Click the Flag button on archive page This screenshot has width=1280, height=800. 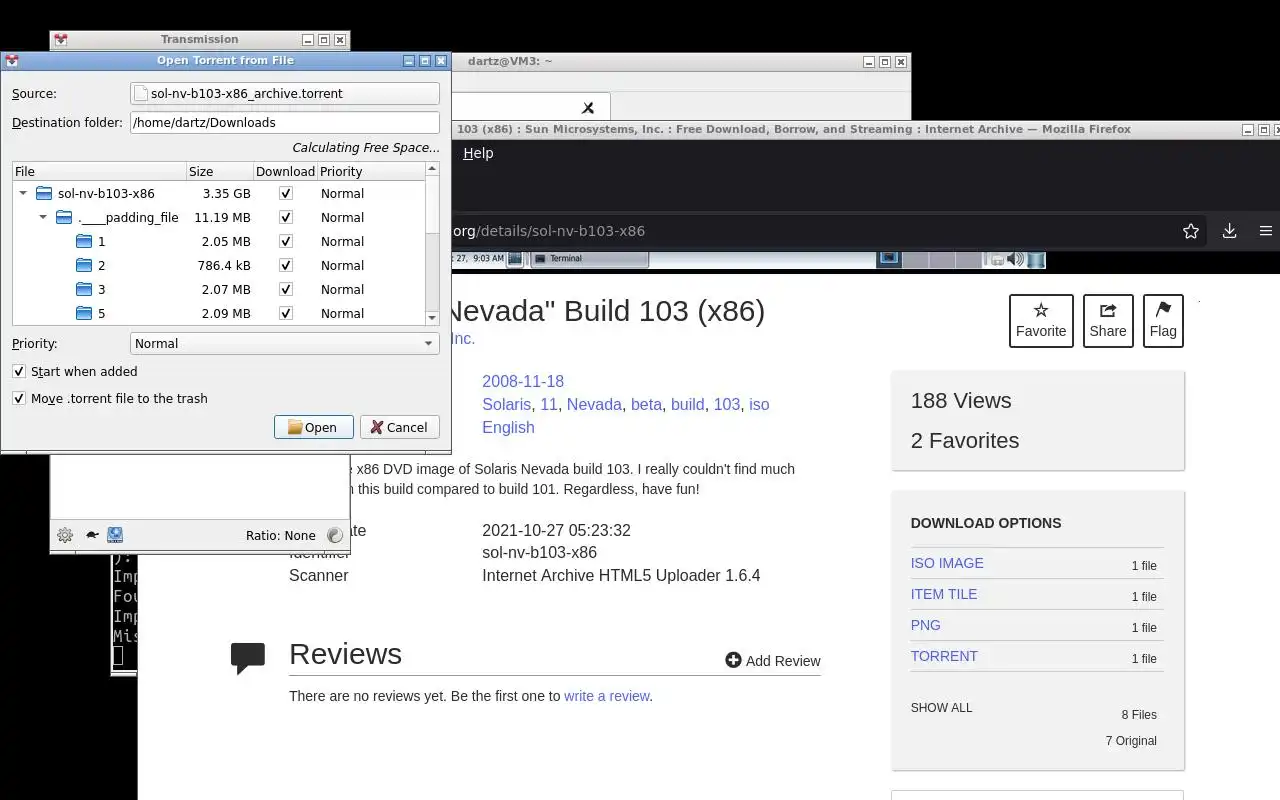tap(1163, 321)
